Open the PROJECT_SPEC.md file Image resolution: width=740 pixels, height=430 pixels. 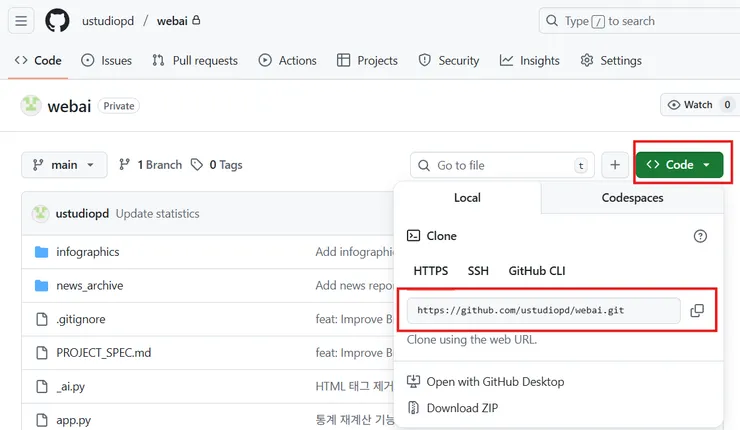(104, 353)
